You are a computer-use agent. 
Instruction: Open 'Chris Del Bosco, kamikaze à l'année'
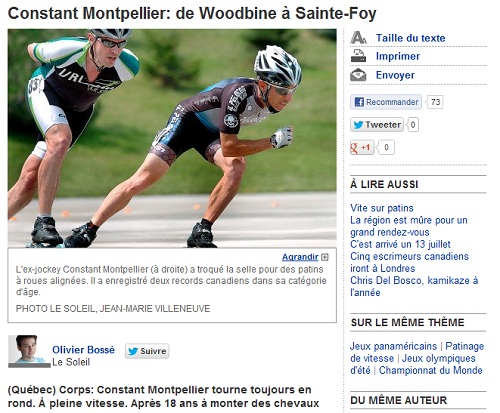(414, 286)
